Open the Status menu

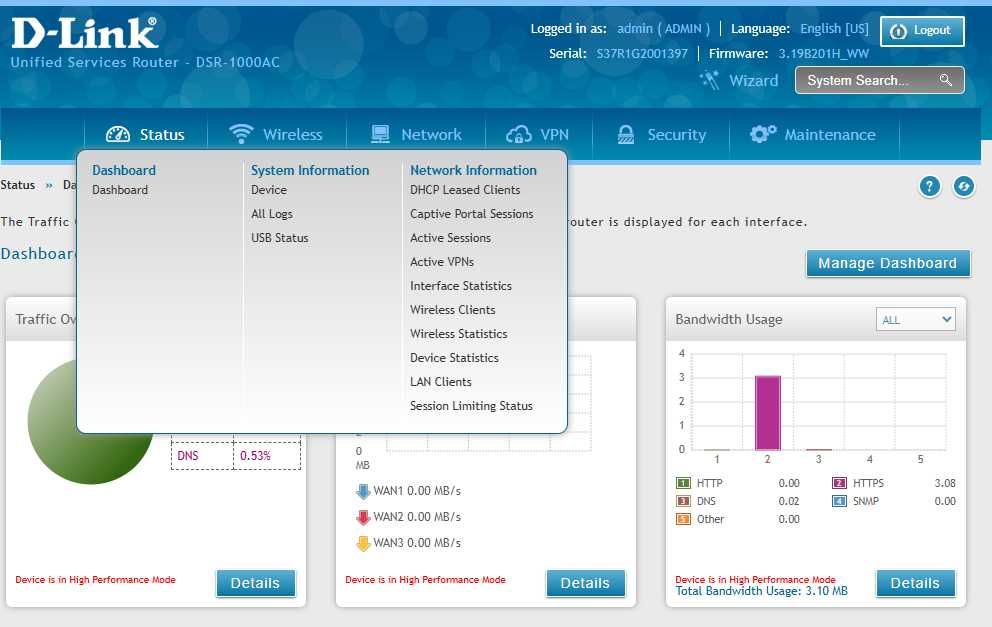click(146, 134)
